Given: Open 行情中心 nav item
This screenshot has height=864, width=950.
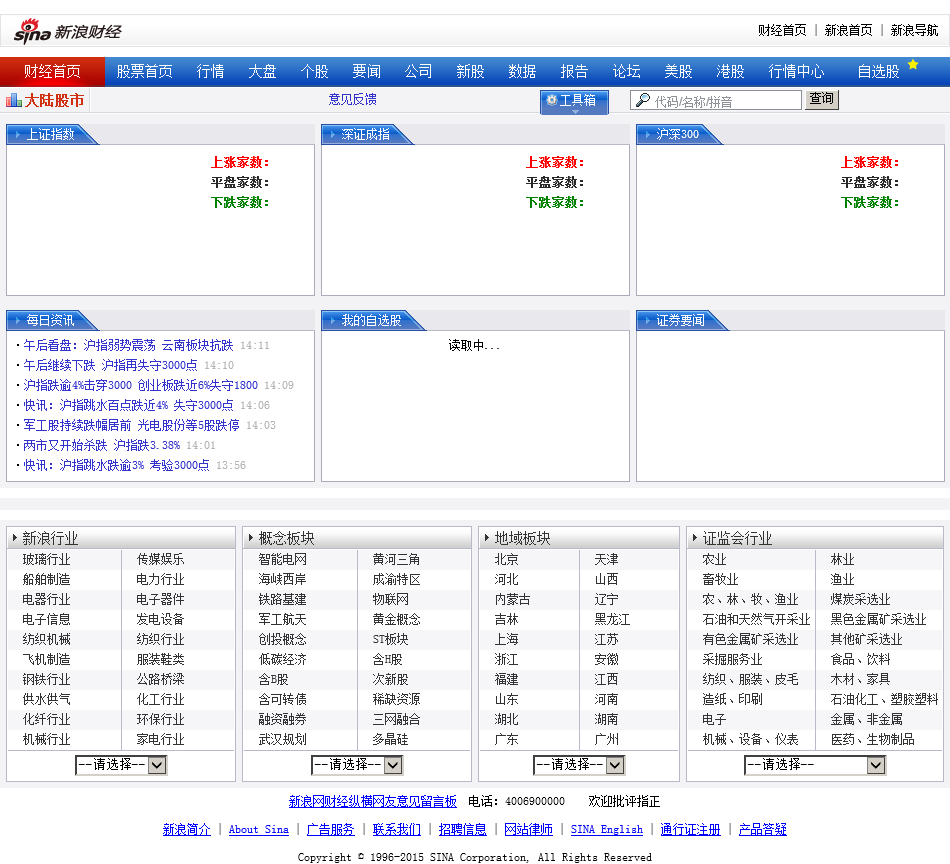Looking at the screenshot, I should coord(796,71).
